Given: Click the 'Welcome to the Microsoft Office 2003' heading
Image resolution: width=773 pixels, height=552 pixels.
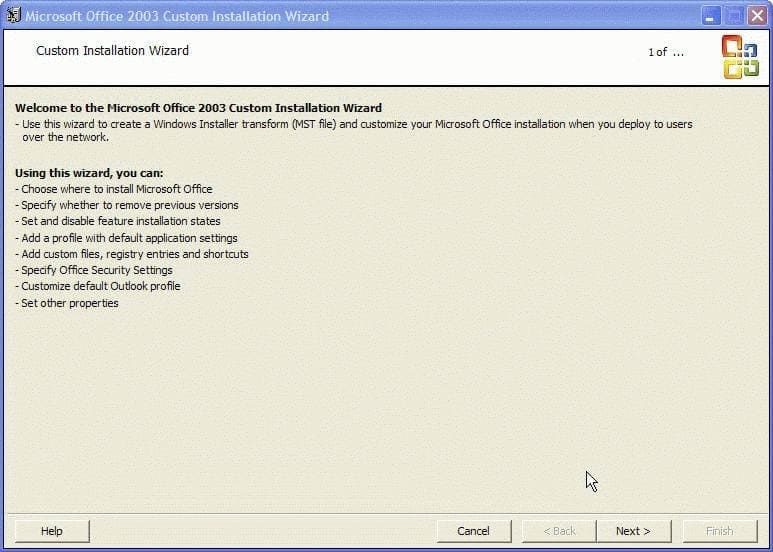Looking at the screenshot, I should 198,108.
